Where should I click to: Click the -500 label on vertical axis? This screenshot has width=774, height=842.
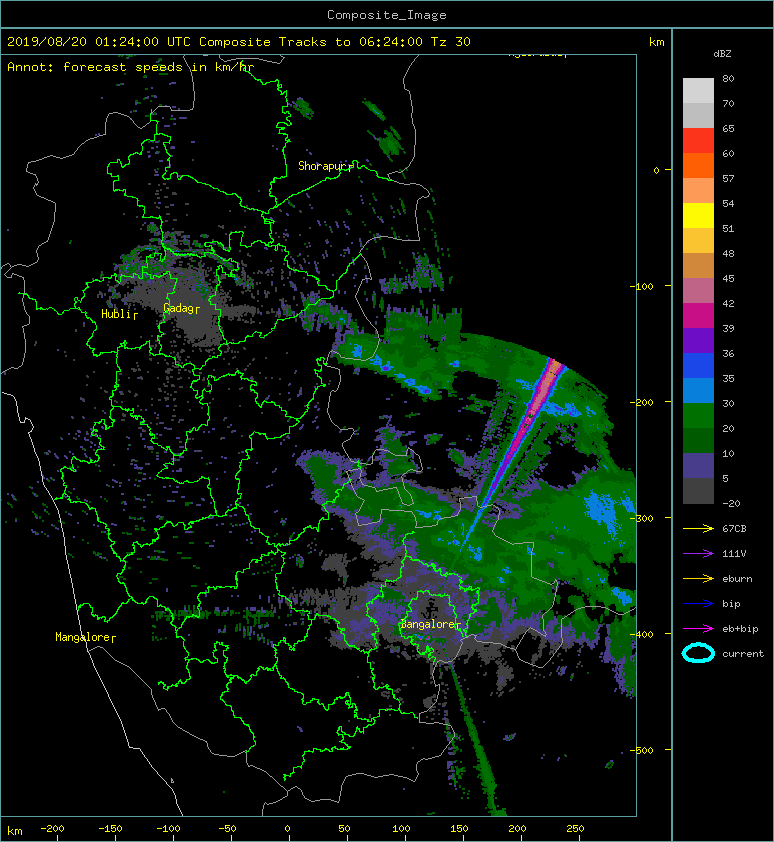tap(641, 750)
